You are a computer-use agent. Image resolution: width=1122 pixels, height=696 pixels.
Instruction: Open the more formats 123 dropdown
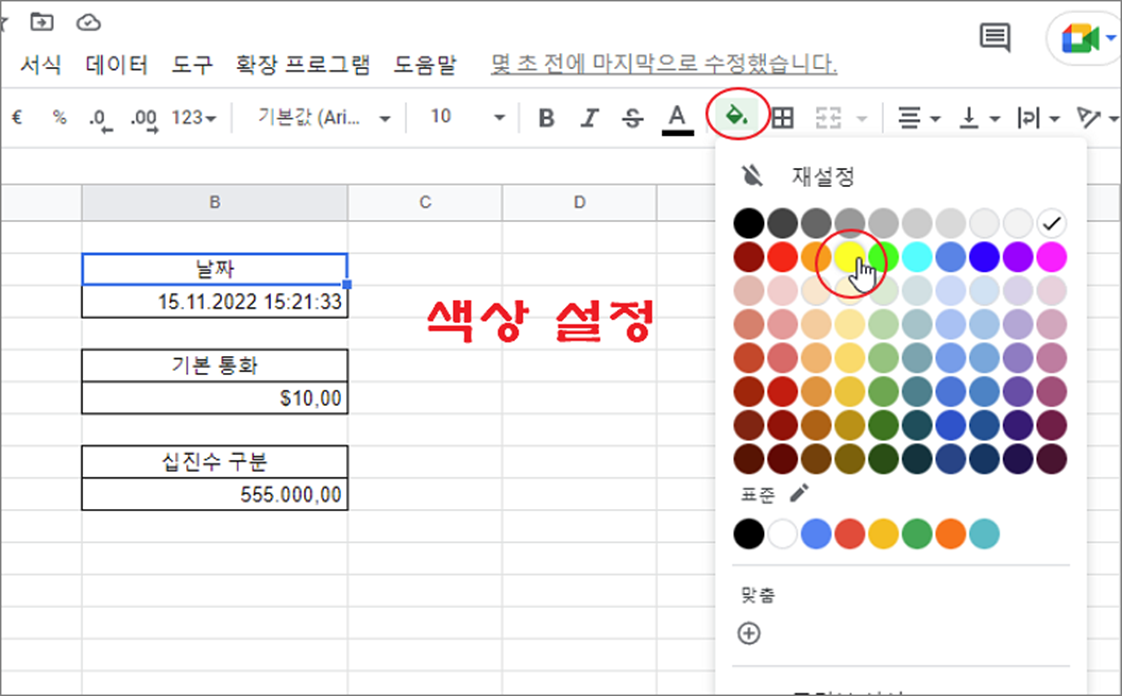[x=193, y=117]
